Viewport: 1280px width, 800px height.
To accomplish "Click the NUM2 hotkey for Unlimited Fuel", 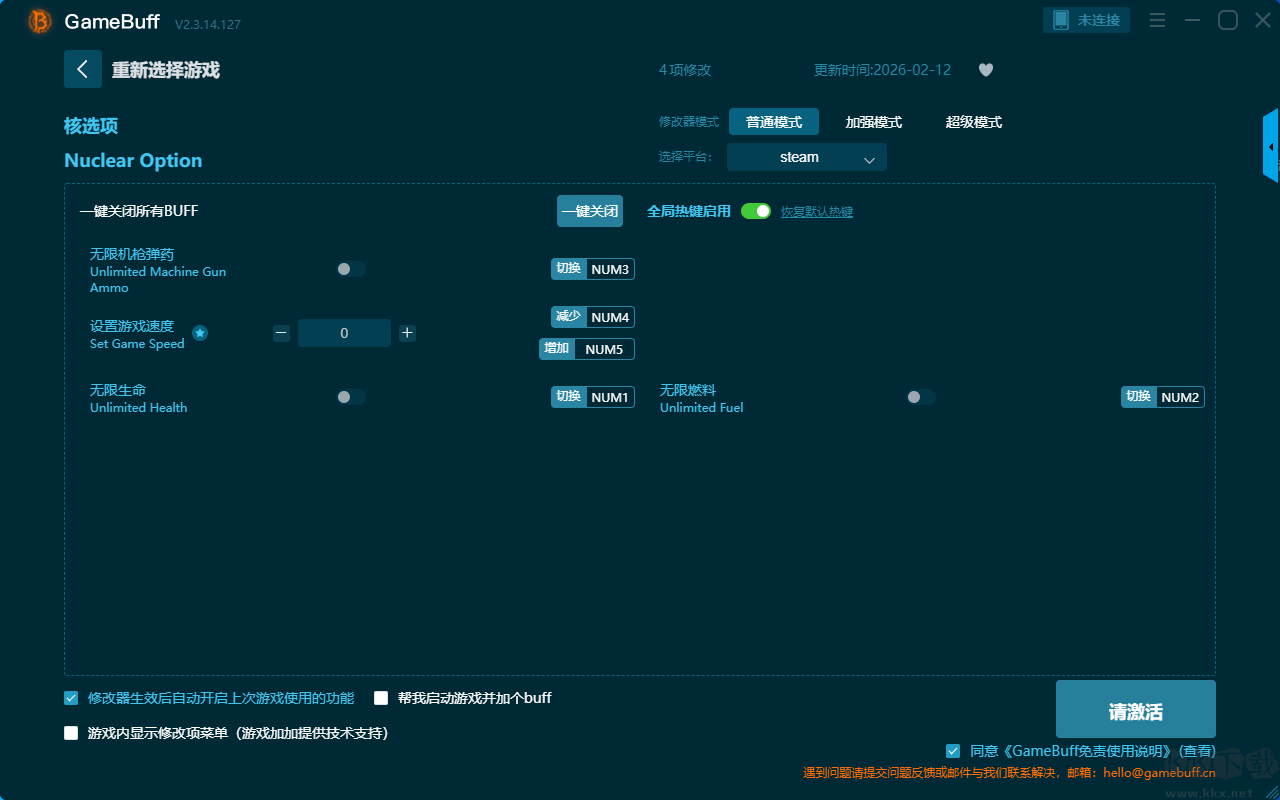I will pos(1180,397).
